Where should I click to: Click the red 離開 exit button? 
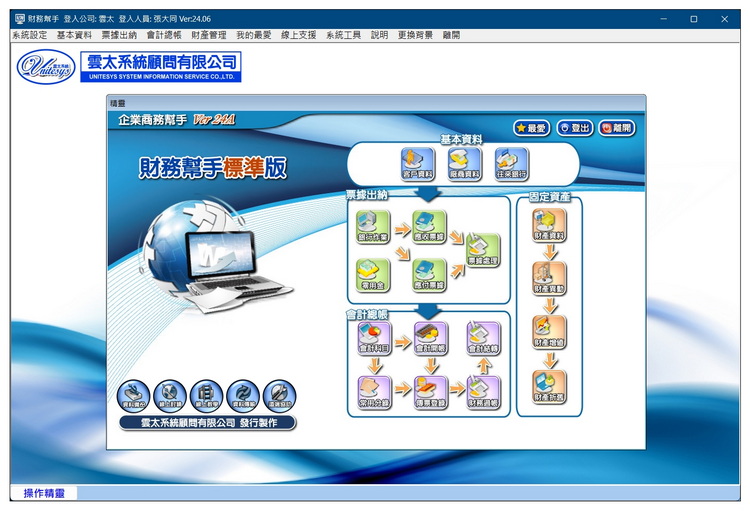[x=616, y=128]
